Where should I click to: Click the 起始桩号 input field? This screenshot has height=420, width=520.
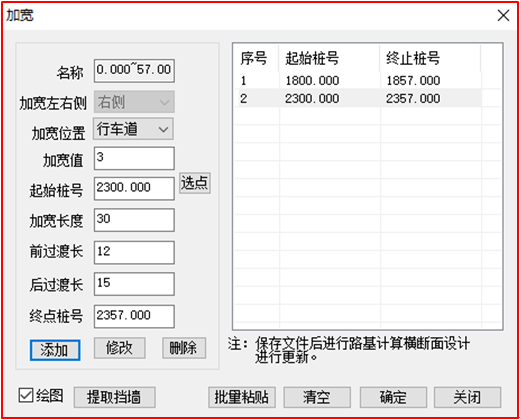[134, 189]
